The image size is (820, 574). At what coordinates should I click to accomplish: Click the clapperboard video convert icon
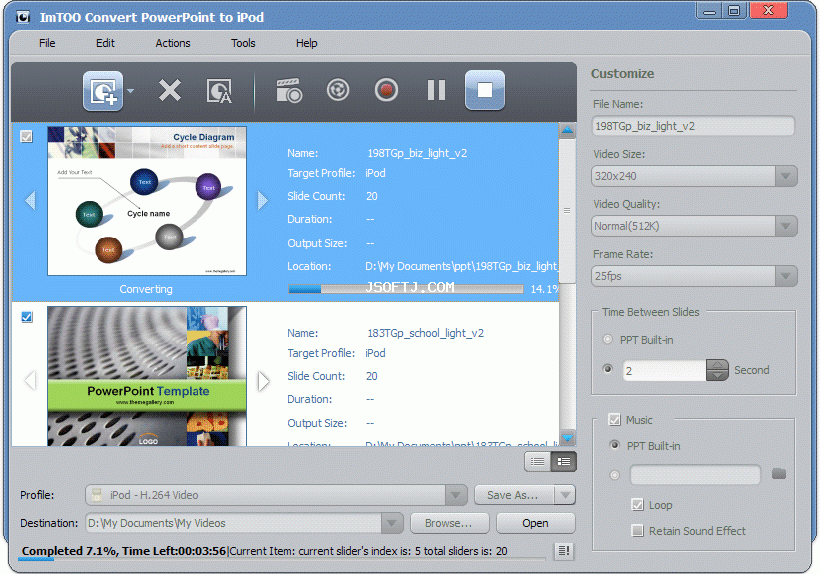click(x=289, y=90)
